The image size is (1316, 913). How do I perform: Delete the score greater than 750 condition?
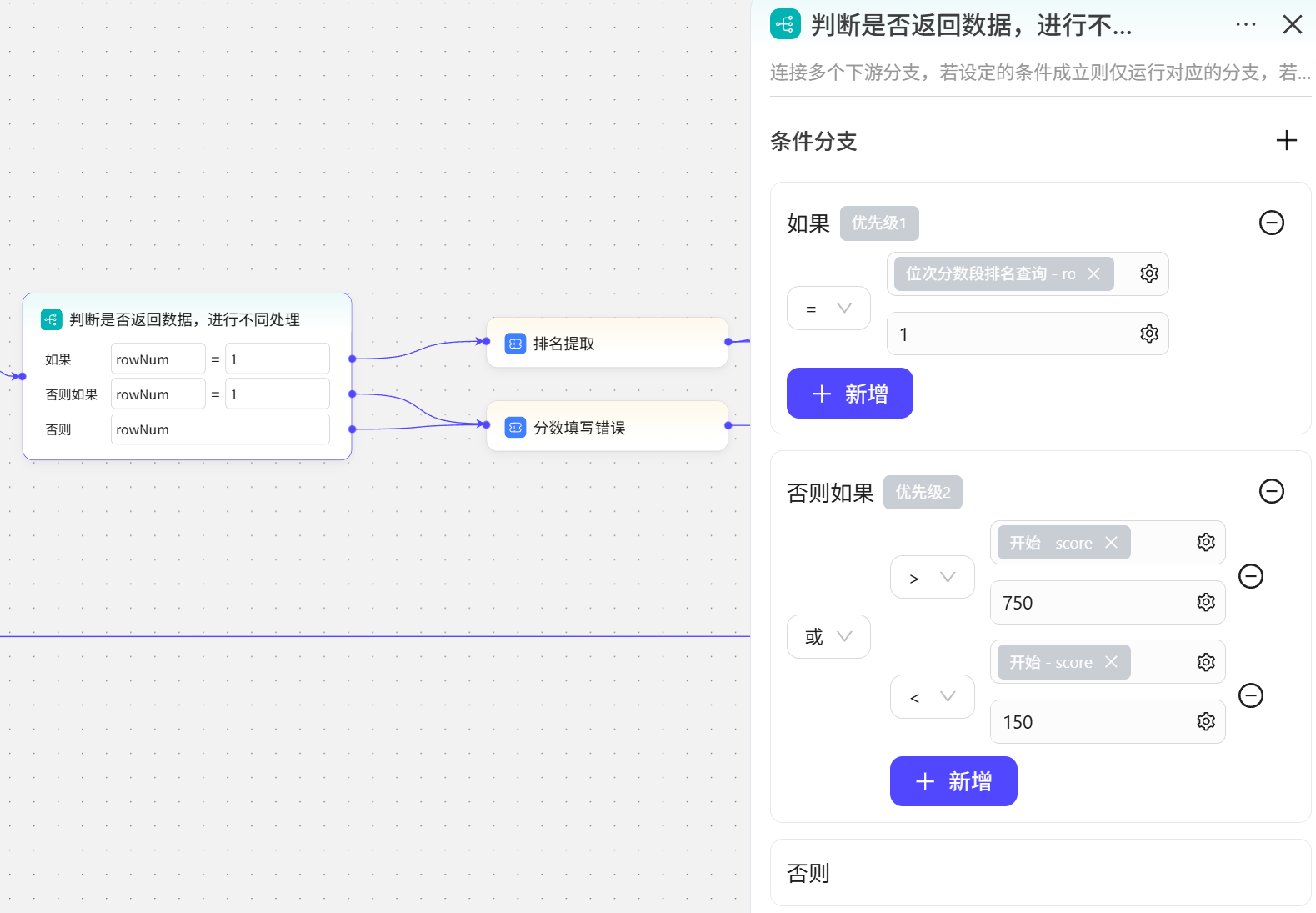pos(1250,576)
